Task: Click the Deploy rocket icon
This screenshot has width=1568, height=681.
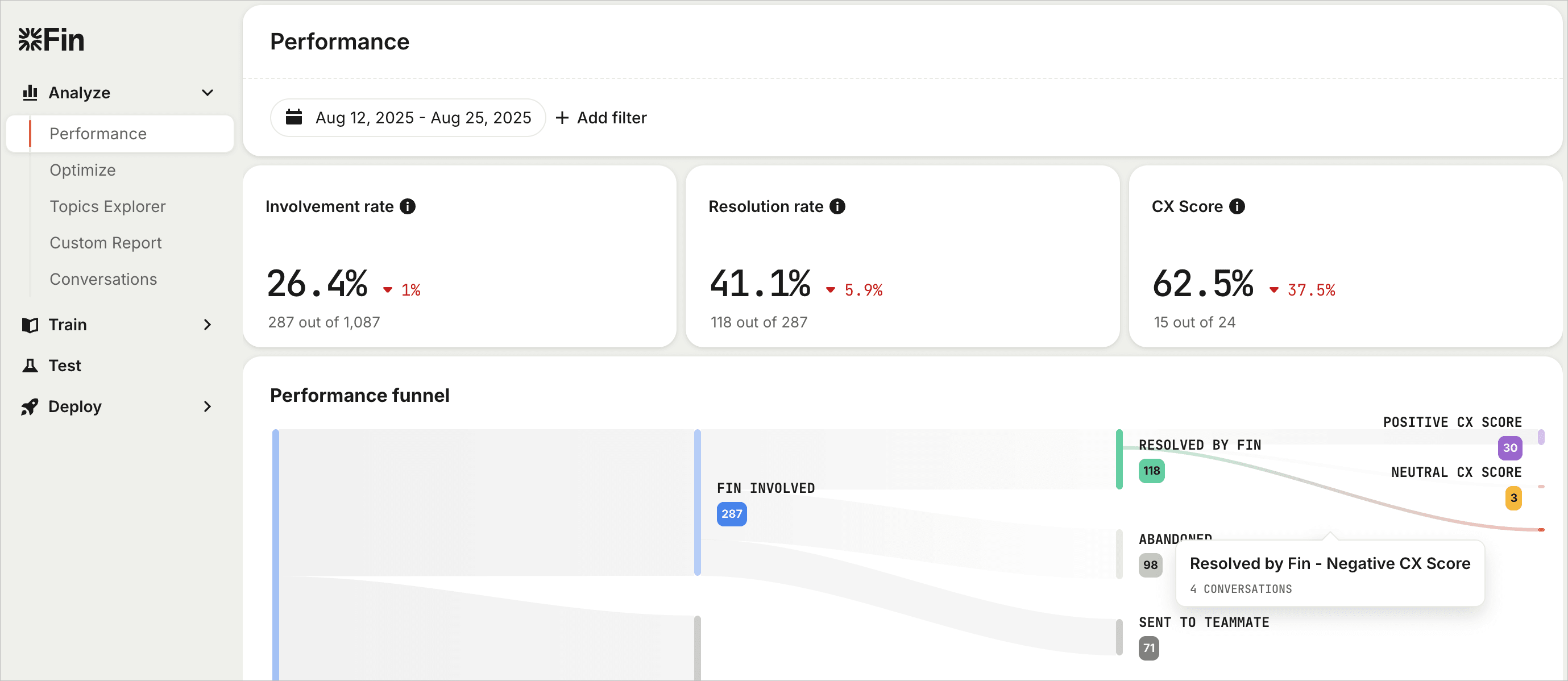Action: click(30, 406)
